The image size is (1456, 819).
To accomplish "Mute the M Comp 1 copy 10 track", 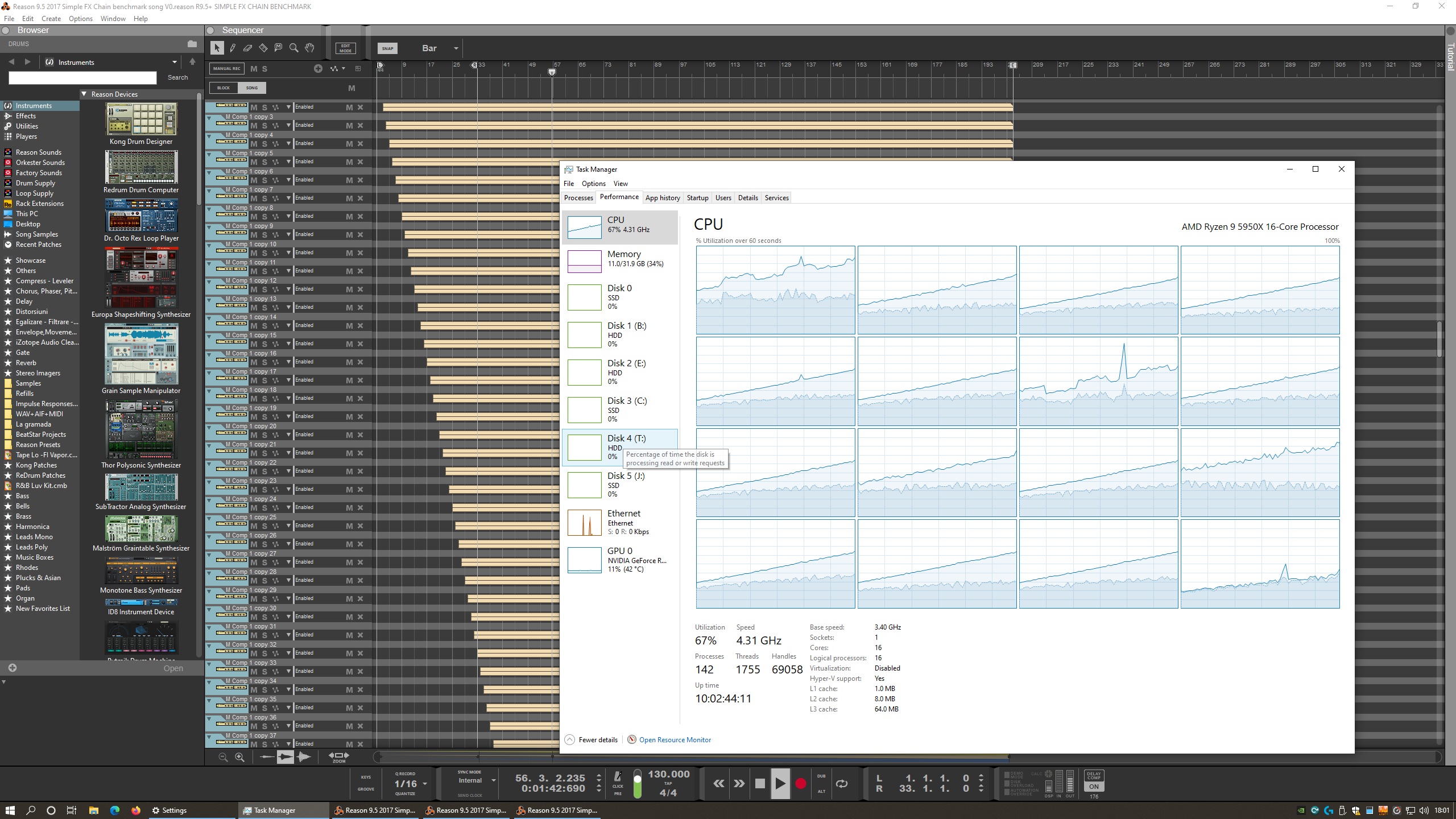I will (254, 253).
